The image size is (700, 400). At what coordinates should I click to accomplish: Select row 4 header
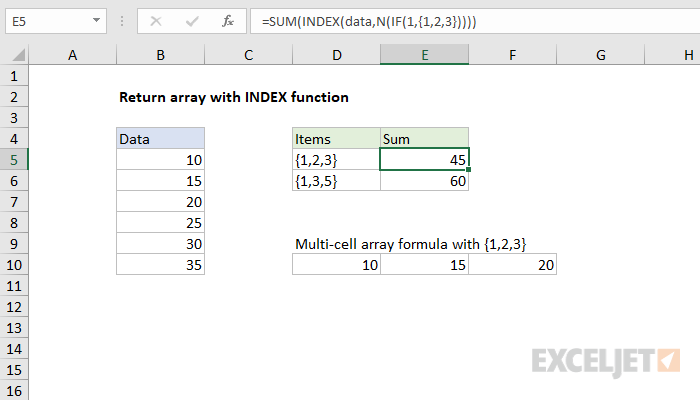[14, 139]
